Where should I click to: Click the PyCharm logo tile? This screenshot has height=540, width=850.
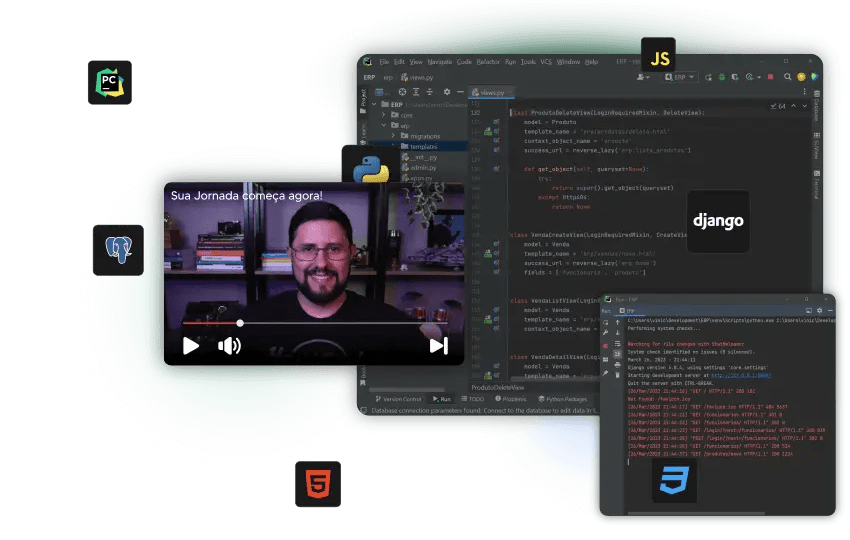coord(110,82)
